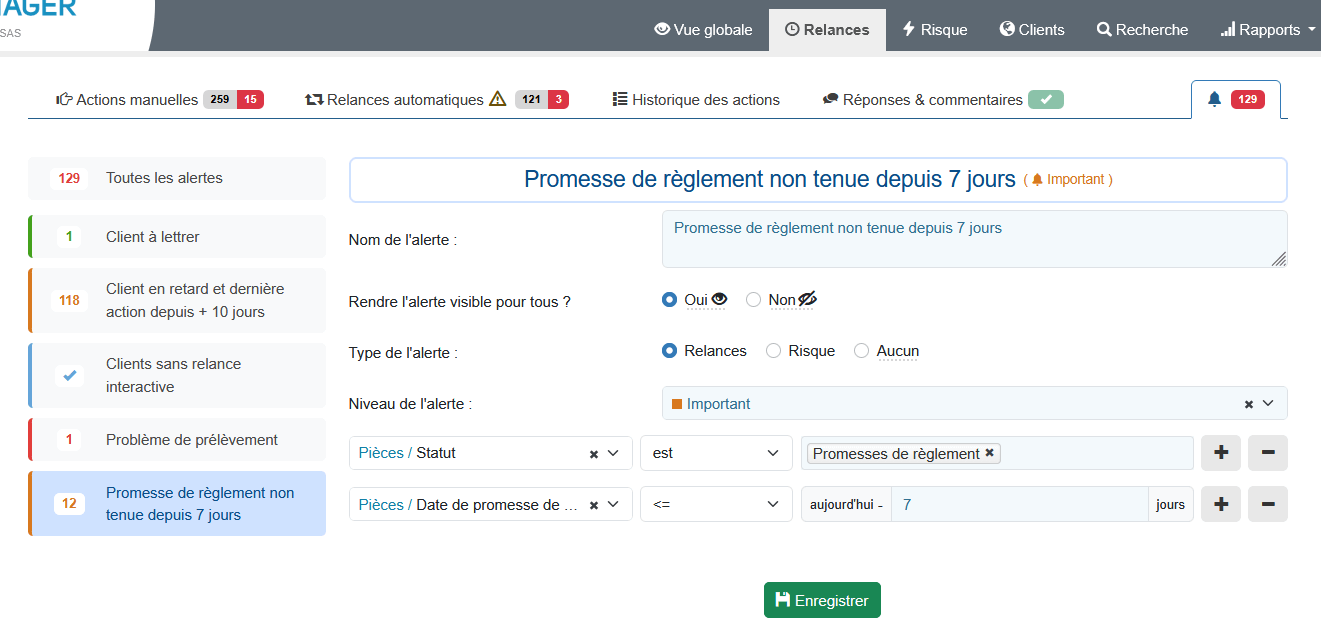Click the Enregistrer button
1321x626 pixels.
[822, 600]
